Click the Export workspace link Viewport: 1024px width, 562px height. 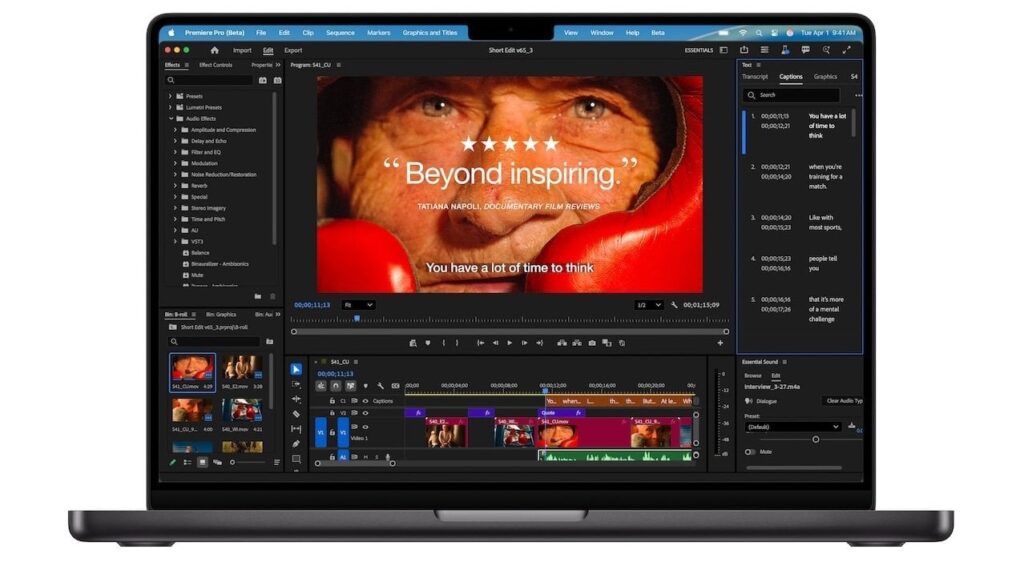[x=293, y=50]
